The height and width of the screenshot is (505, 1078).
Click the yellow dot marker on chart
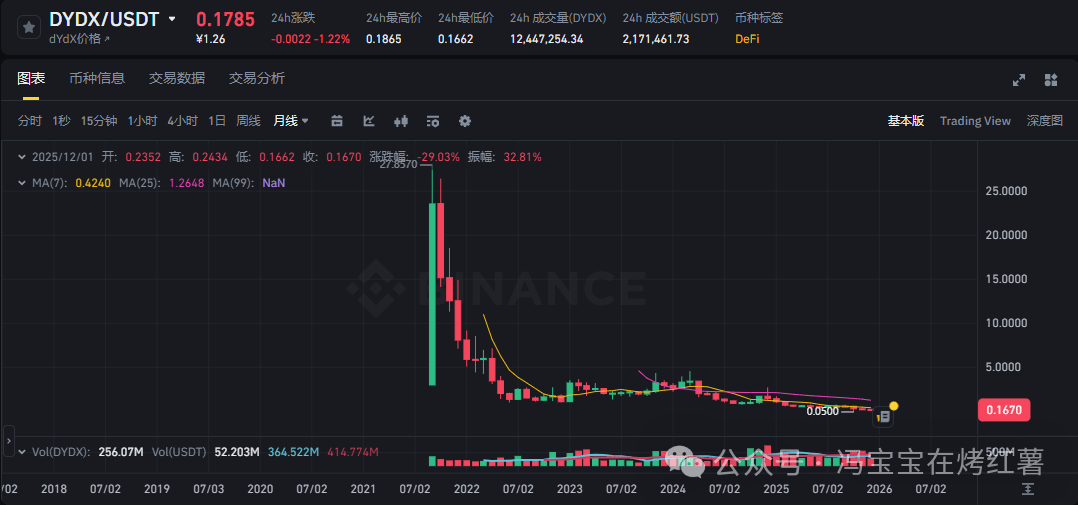pyautogui.click(x=893, y=406)
